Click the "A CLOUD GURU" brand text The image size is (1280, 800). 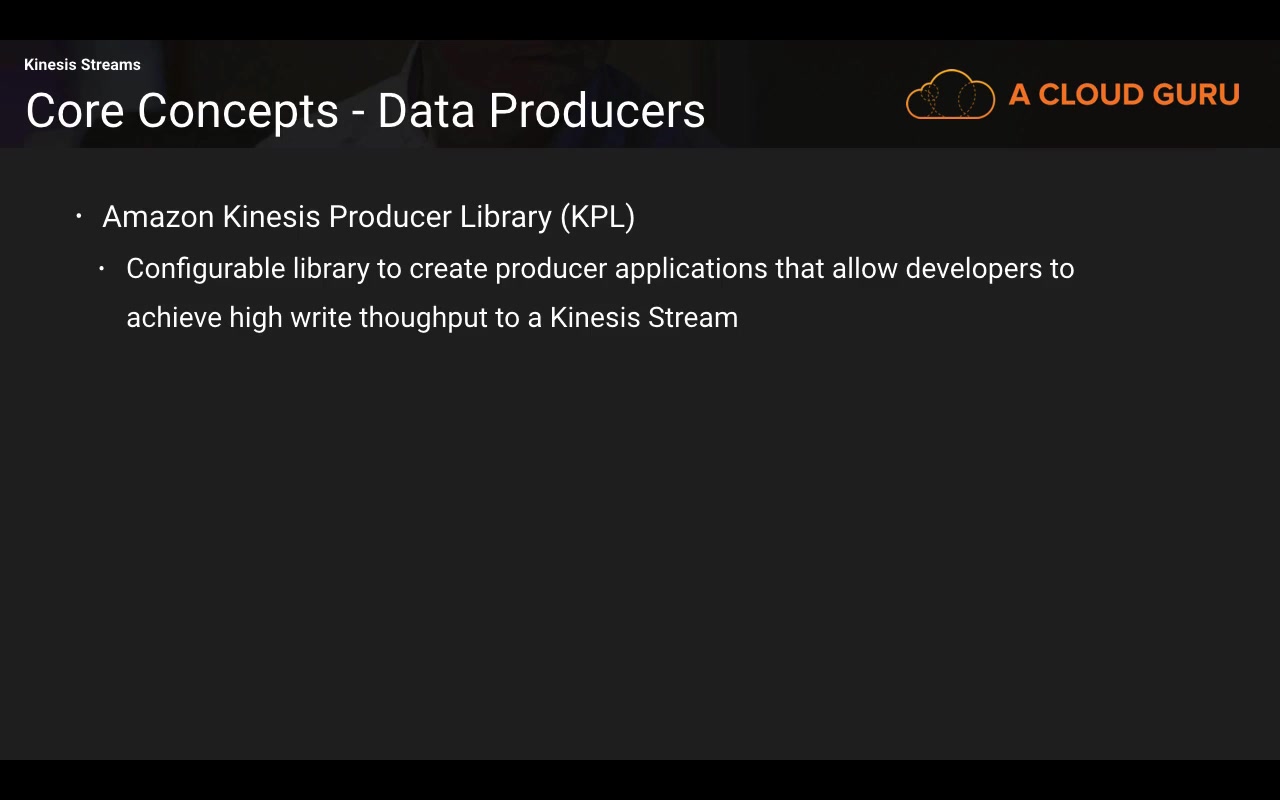tap(1124, 95)
